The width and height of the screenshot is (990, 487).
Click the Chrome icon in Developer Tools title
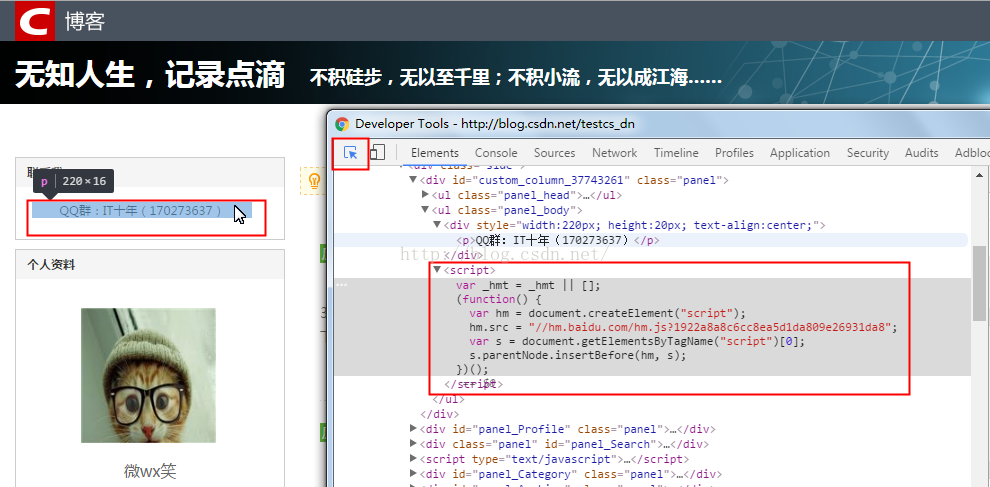(342, 124)
